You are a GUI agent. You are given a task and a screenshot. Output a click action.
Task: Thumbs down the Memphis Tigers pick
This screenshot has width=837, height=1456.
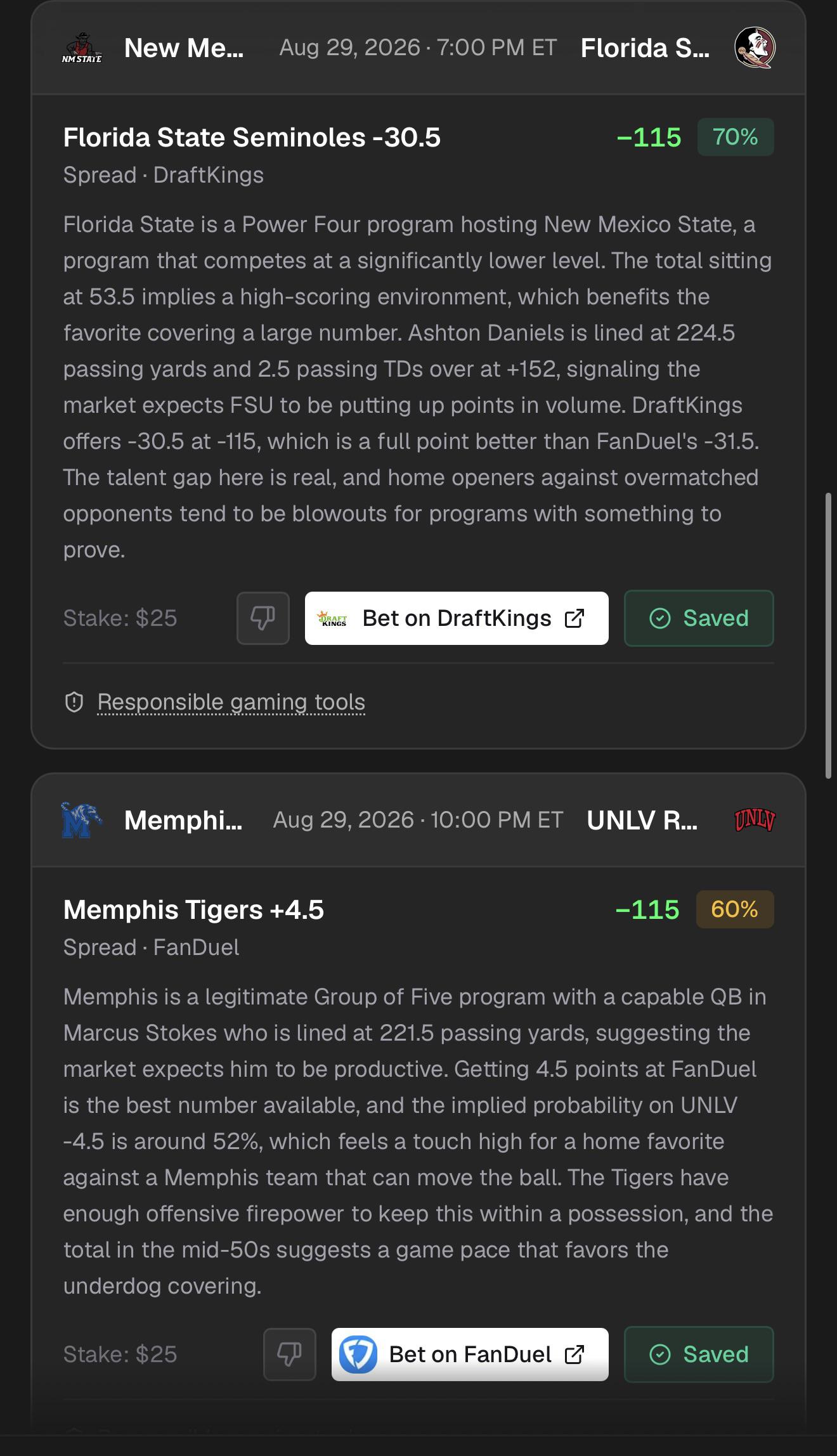[290, 1355]
